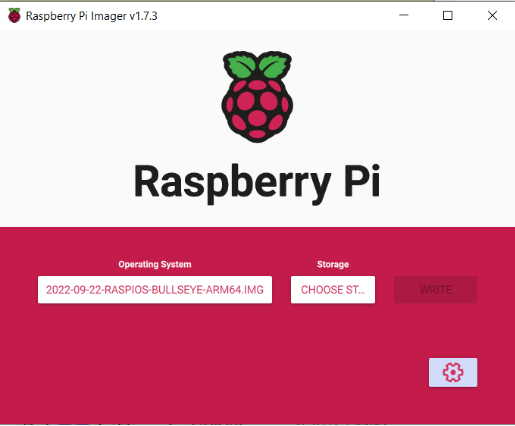Viewport: 515px width, 426px height.
Task: Click the Raspberry Pi Imager title bar icon
Action: [14, 16]
